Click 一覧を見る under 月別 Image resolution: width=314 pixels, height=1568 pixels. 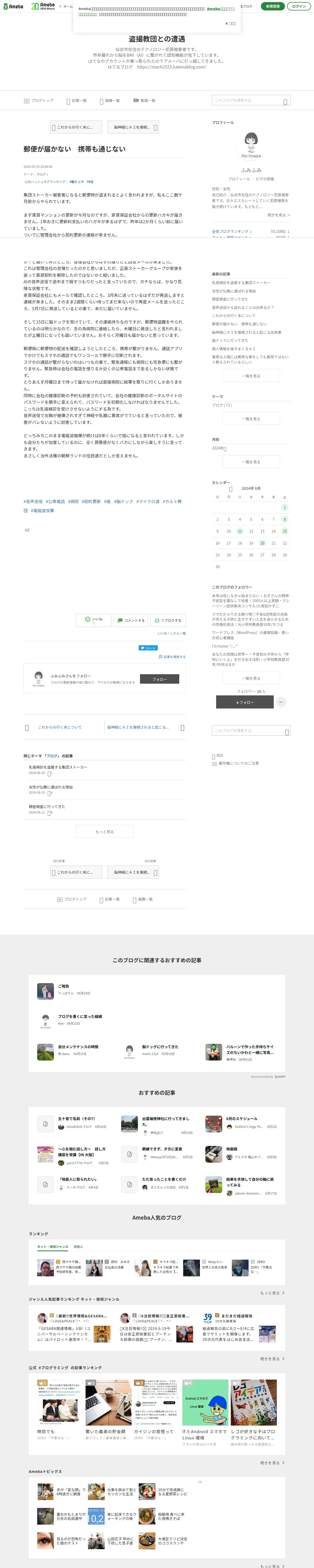pos(251,462)
